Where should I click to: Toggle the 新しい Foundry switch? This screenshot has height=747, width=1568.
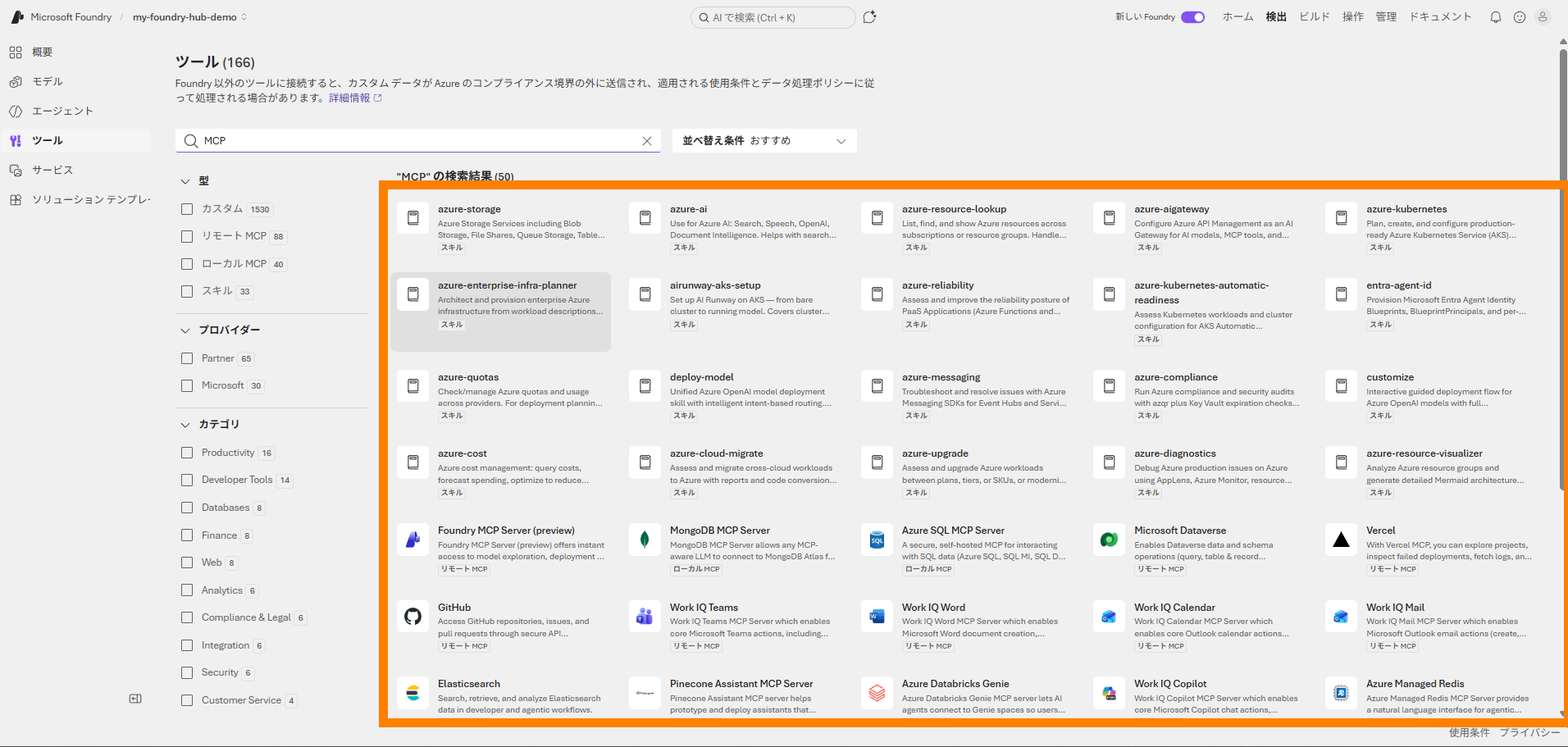pos(1192,17)
